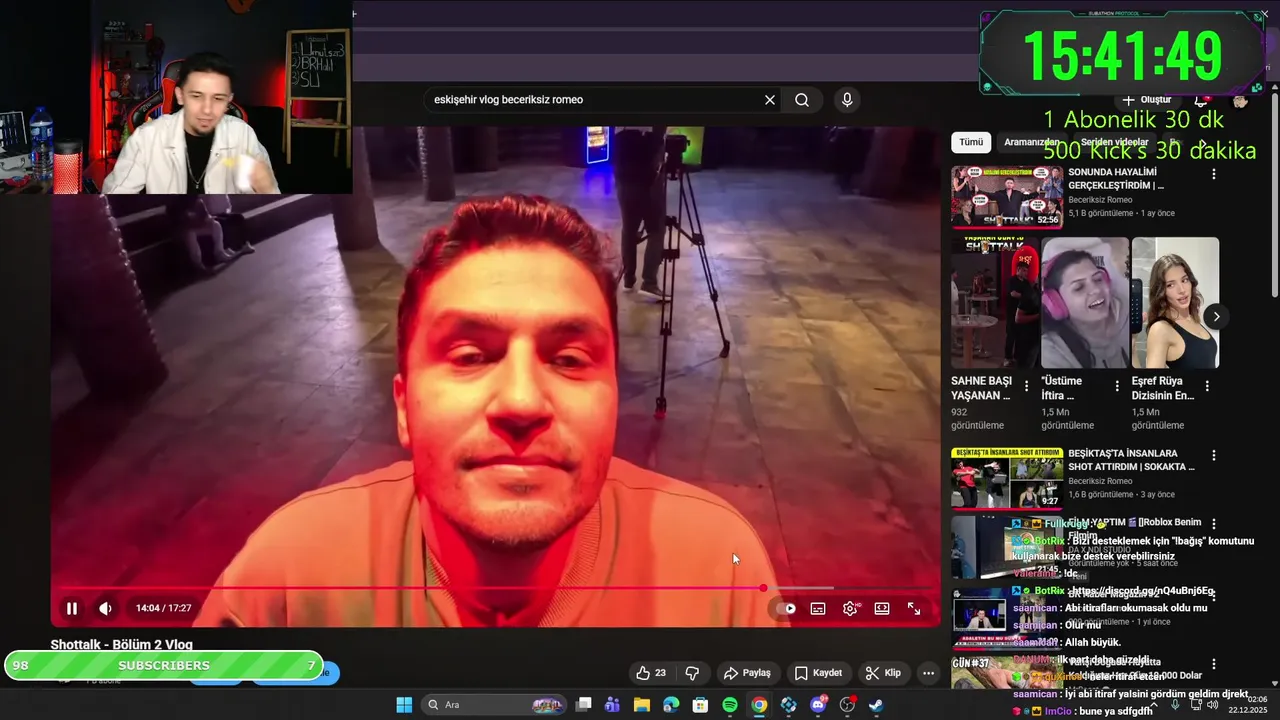
Task: Open the account avatar menu
Action: click(x=1241, y=100)
